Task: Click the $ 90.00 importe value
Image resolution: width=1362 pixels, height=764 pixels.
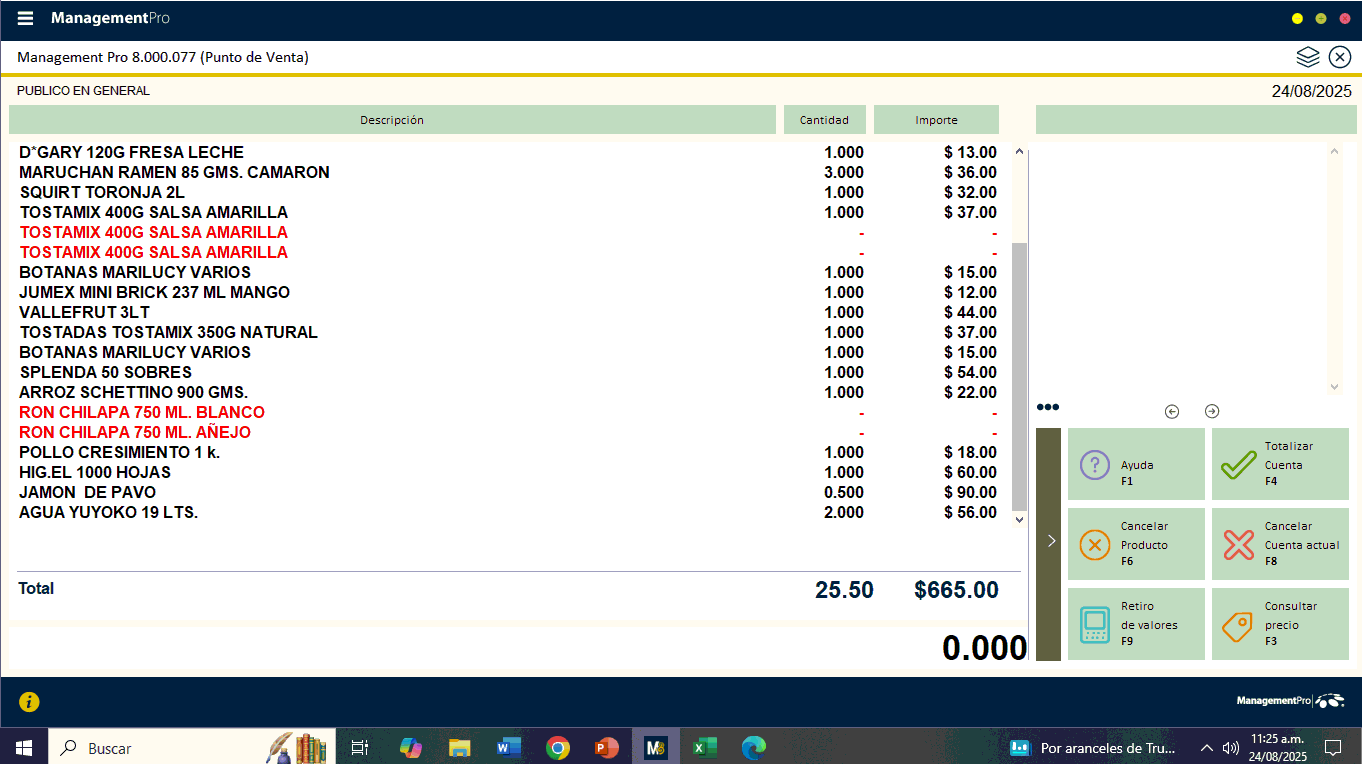Action: (970, 492)
